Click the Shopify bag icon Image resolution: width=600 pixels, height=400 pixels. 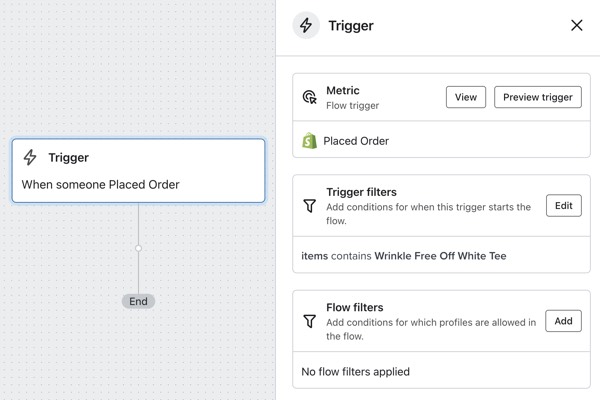click(x=310, y=141)
